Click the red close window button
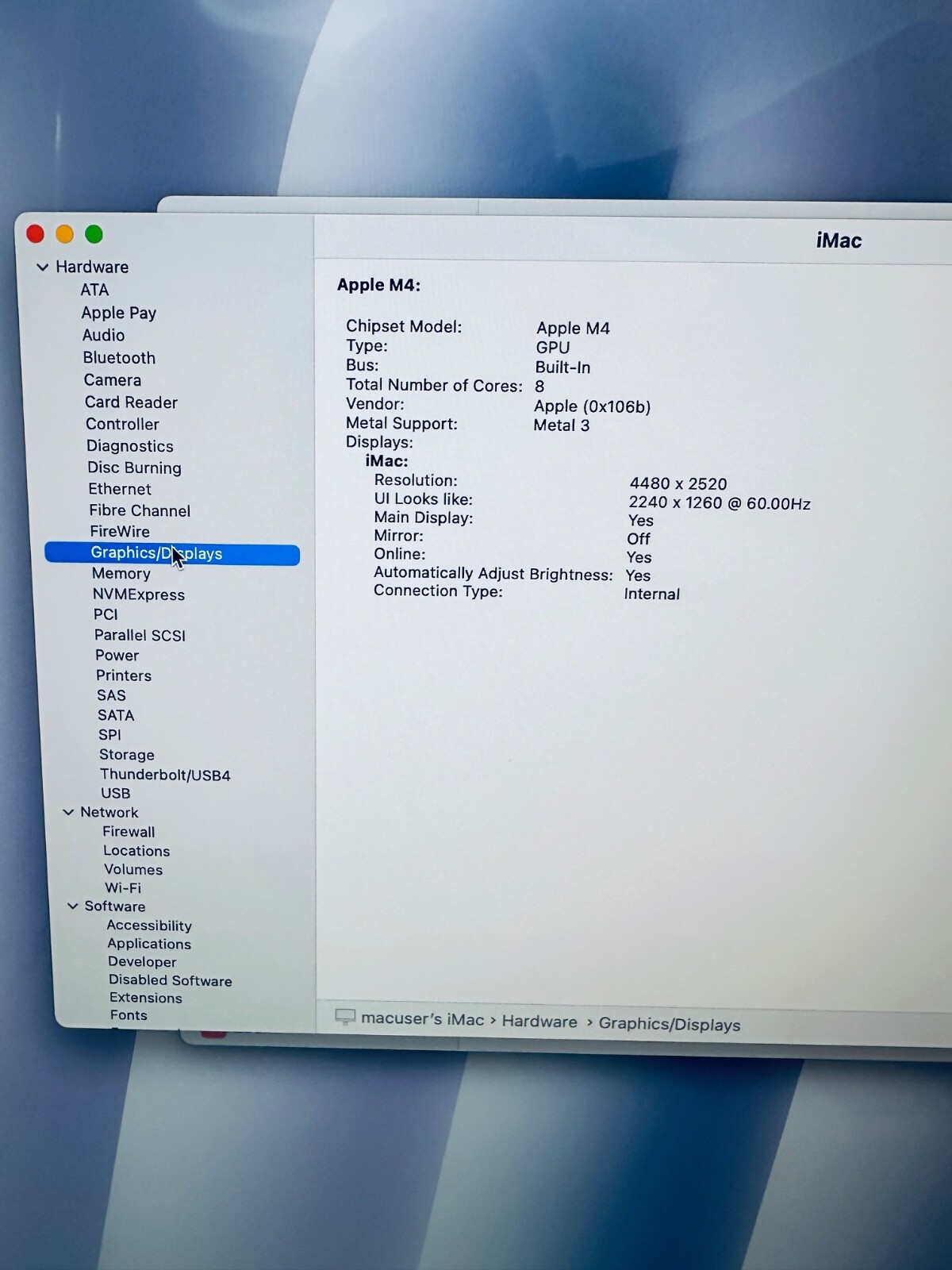This screenshot has width=952, height=1270. point(35,233)
